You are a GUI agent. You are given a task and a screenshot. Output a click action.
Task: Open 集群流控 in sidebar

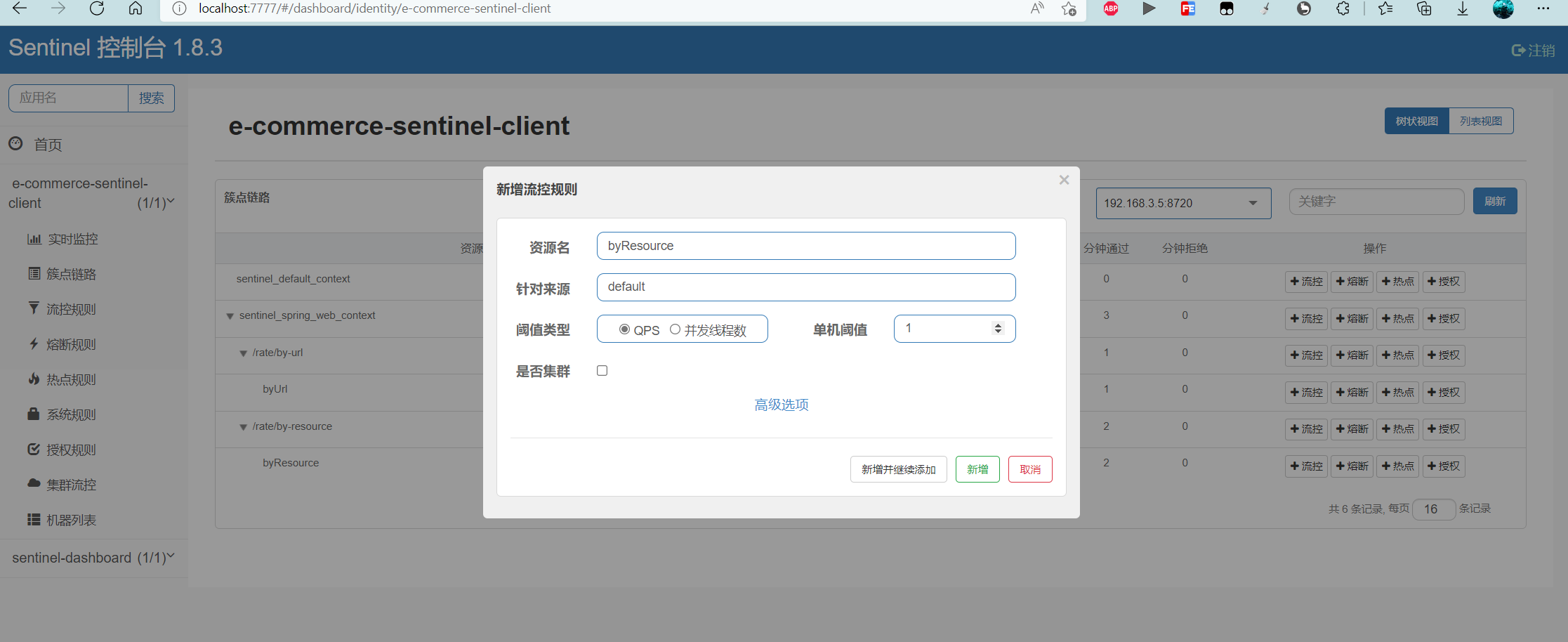tap(71, 485)
